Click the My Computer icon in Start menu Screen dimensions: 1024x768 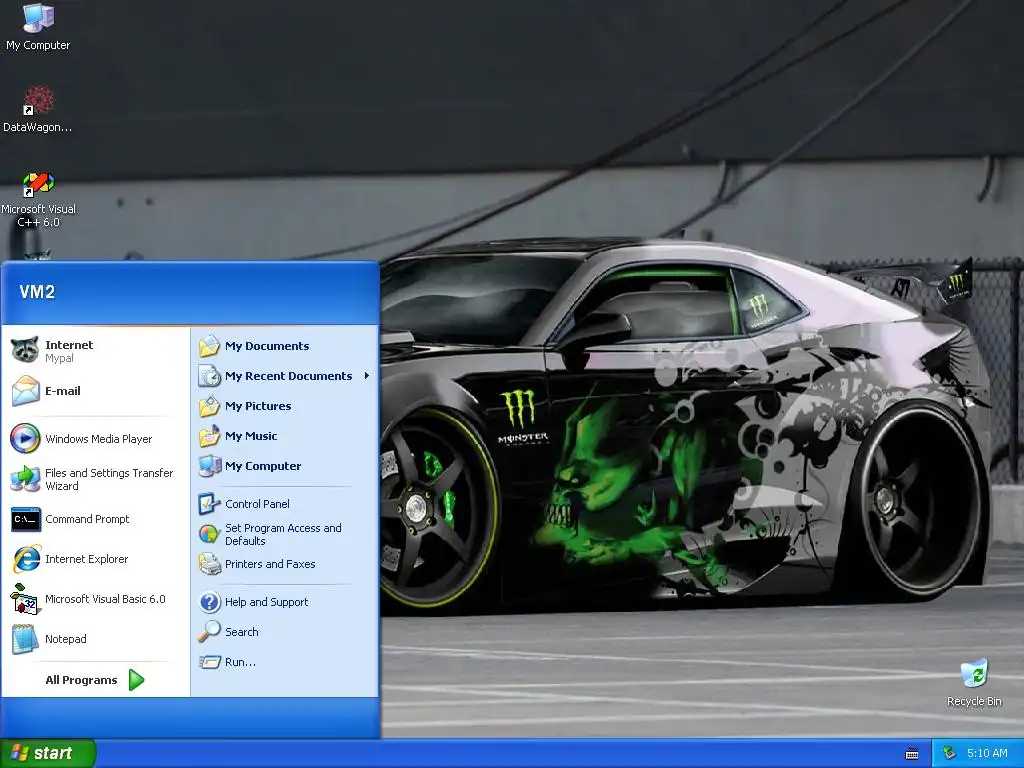210,466
